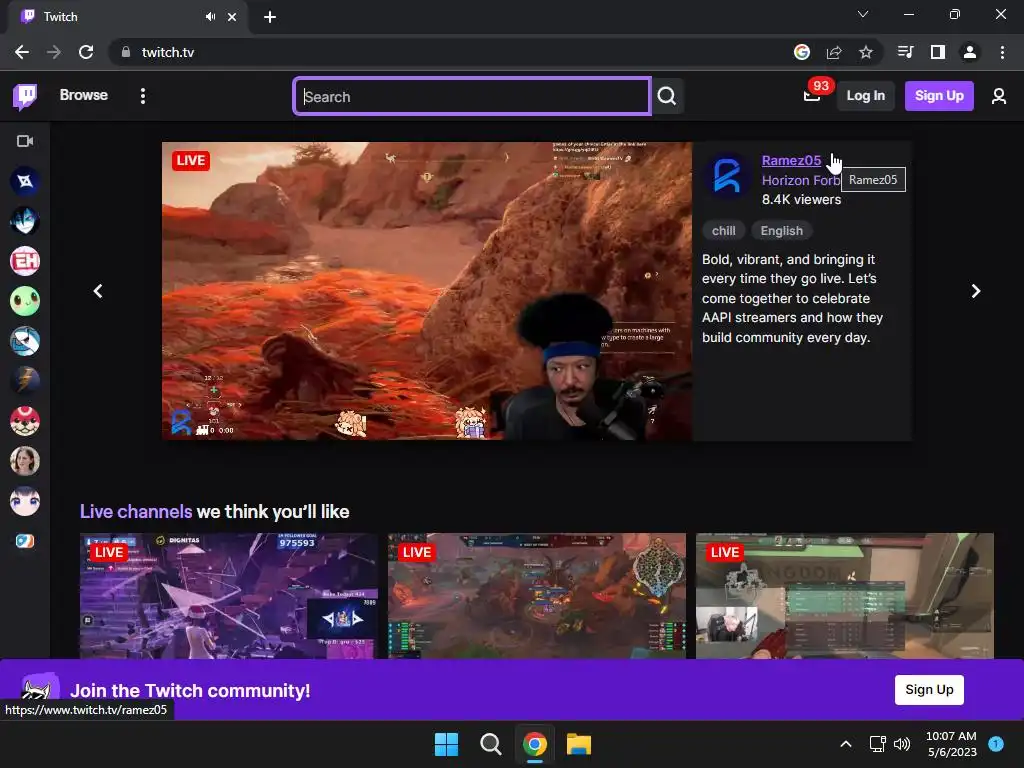Viewport: 1024px width, 768px height.
Task: Click the Ramez05 channel avatar logo
Action: click(x=727, y=176)
